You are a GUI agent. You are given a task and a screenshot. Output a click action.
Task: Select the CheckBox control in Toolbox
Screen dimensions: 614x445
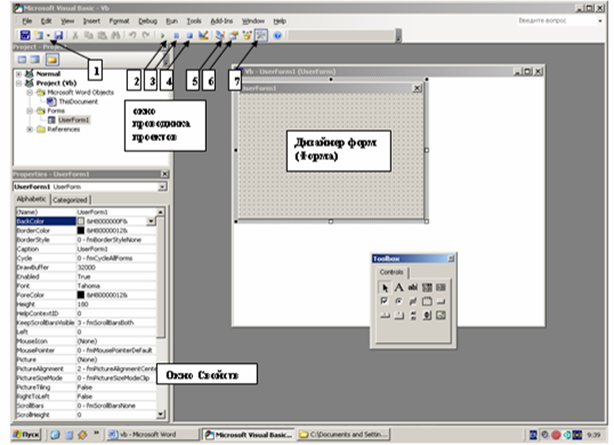(385, 302)
